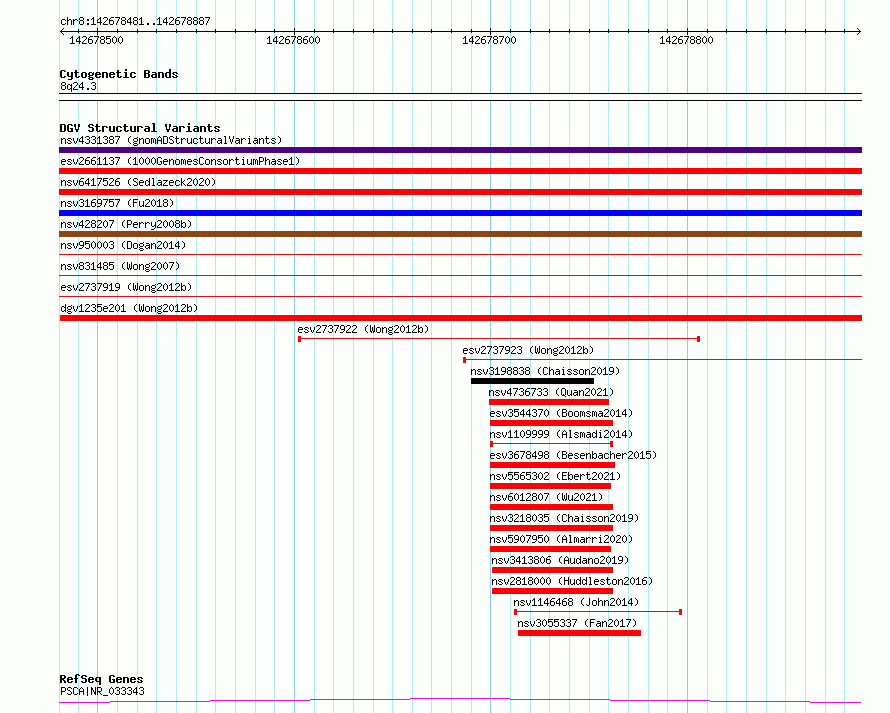
Task: Click the nsv4331387 gnomADStructuralVariants label
Action: [x=171, y=140]
